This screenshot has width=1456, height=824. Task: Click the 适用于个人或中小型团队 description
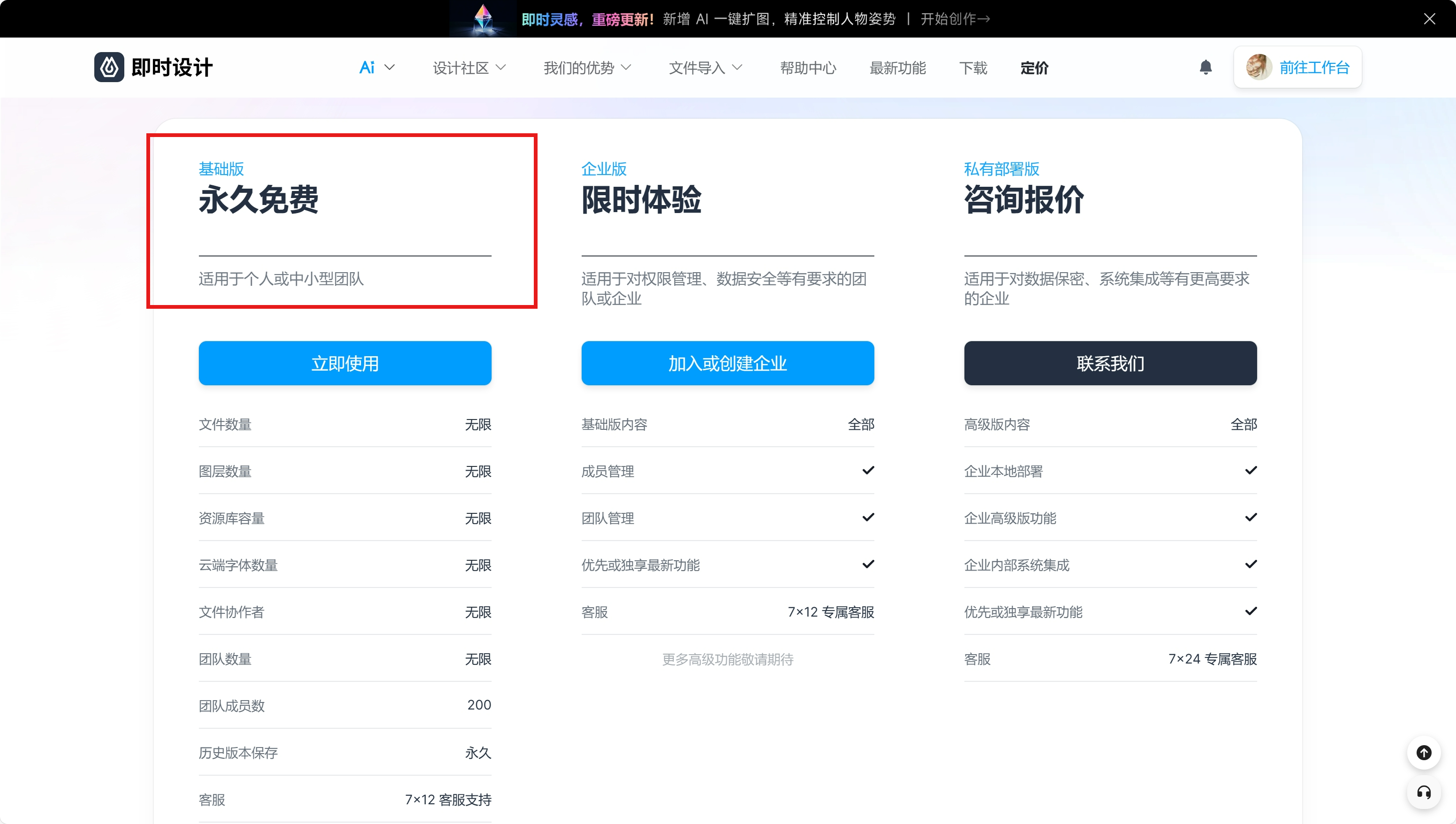point(281,279)
